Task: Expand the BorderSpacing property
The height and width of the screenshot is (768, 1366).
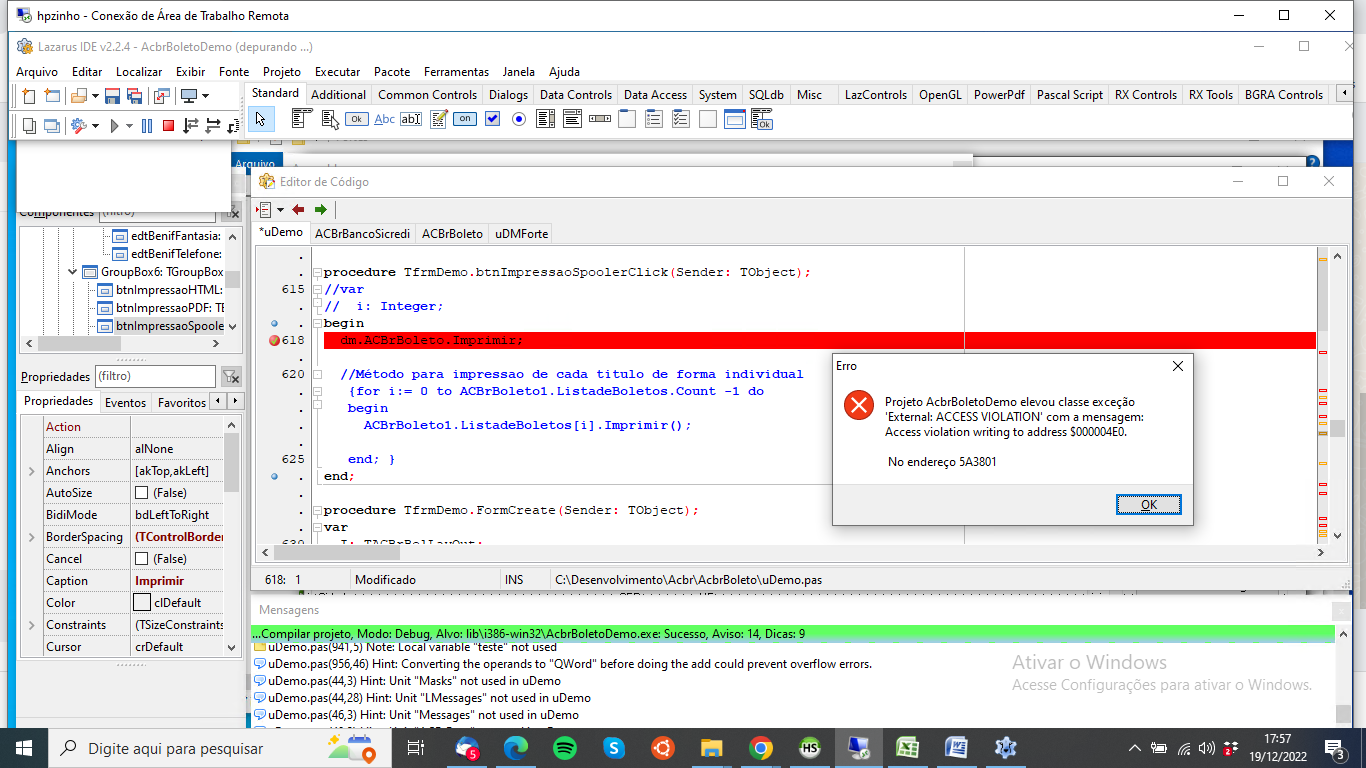Action: (32, 537)
